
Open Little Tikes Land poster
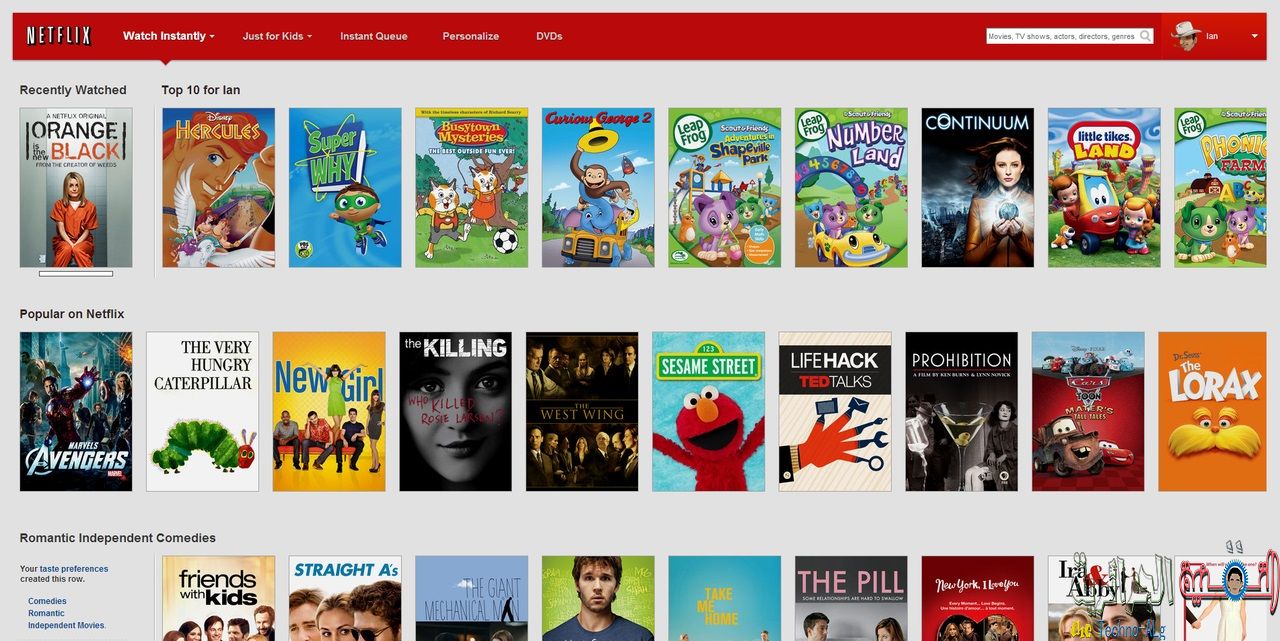1104,188
